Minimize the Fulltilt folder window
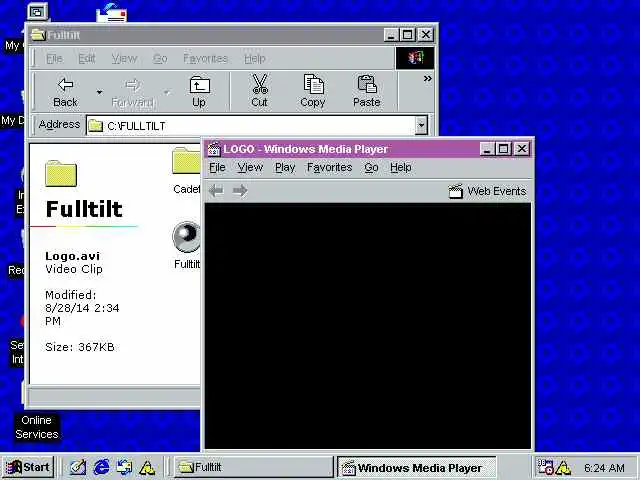The image size is (640, 480). point(391,35)
